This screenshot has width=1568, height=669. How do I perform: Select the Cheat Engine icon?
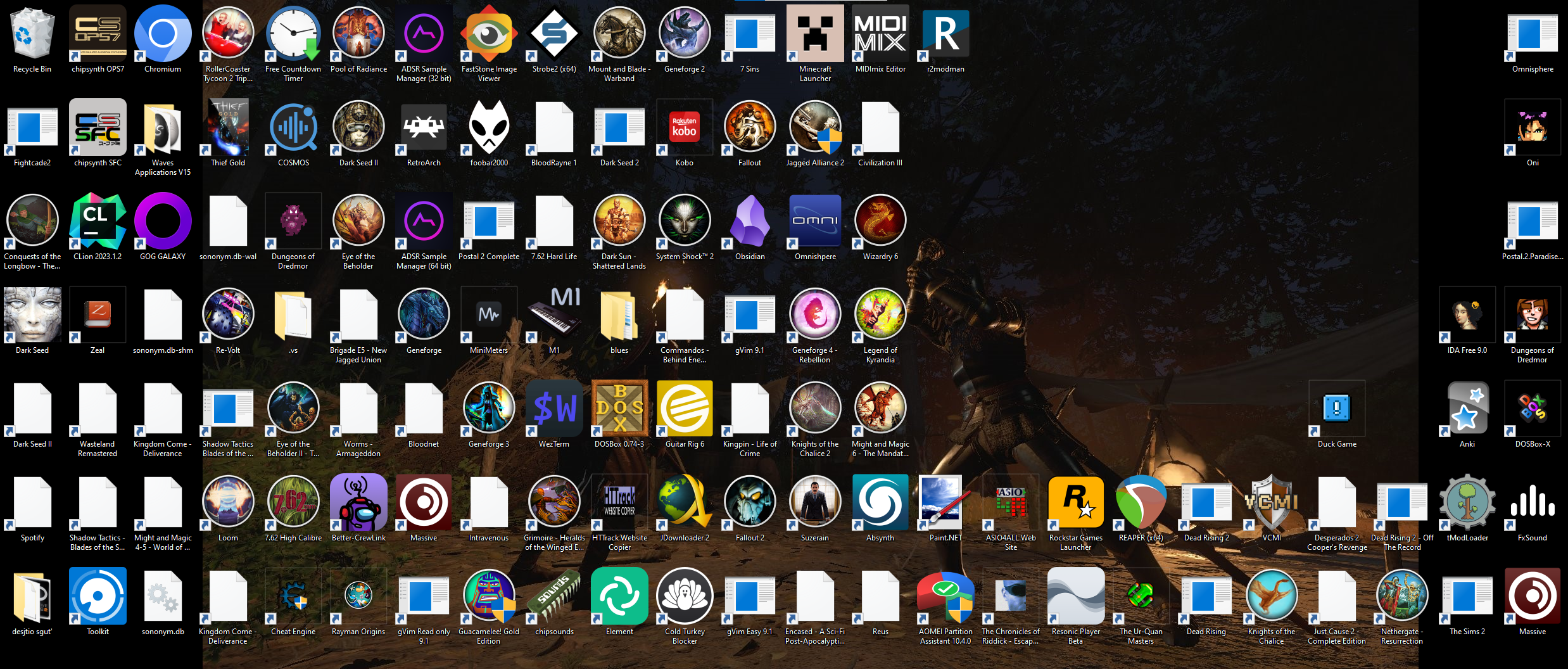(x=293, y=596)
